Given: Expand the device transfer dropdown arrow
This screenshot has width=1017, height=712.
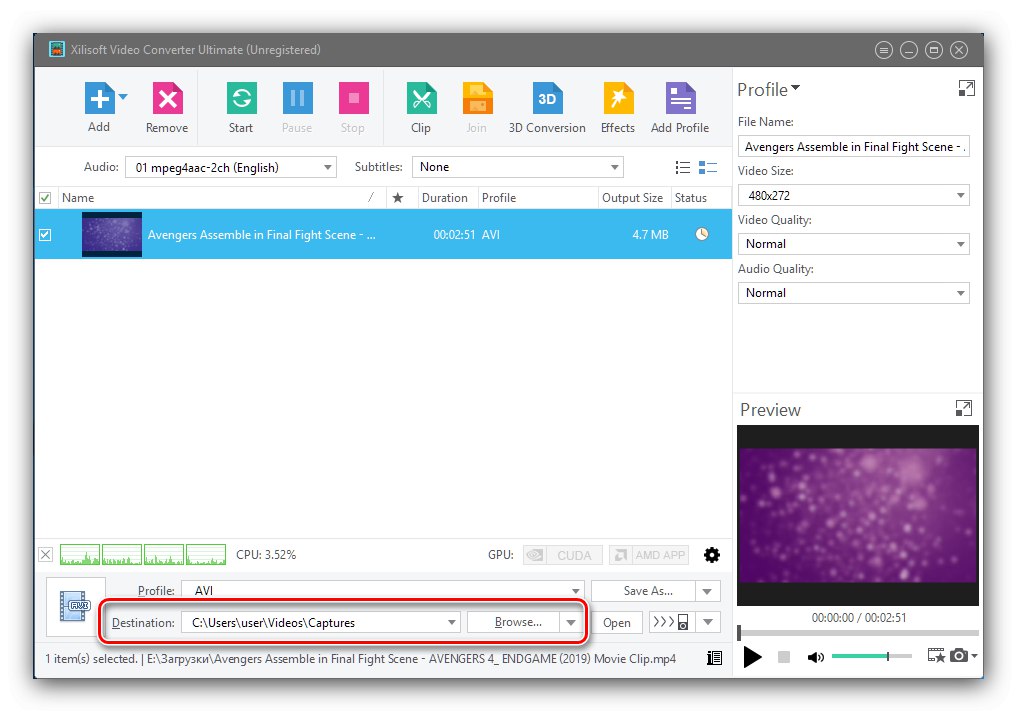Looking at the screenshot, I should pyautogui.click(x=708, y=623).
